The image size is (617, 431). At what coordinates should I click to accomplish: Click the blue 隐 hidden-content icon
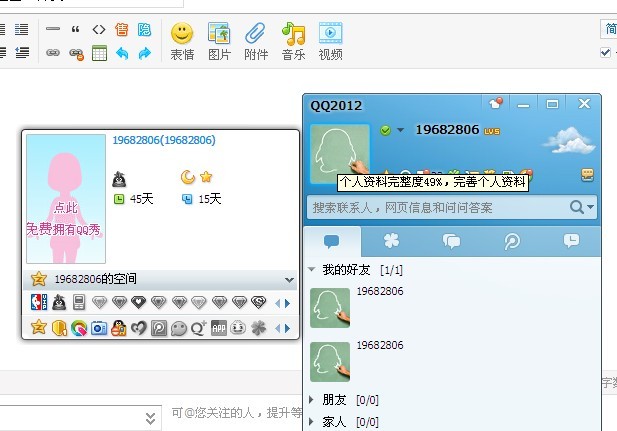coord(144,30)
